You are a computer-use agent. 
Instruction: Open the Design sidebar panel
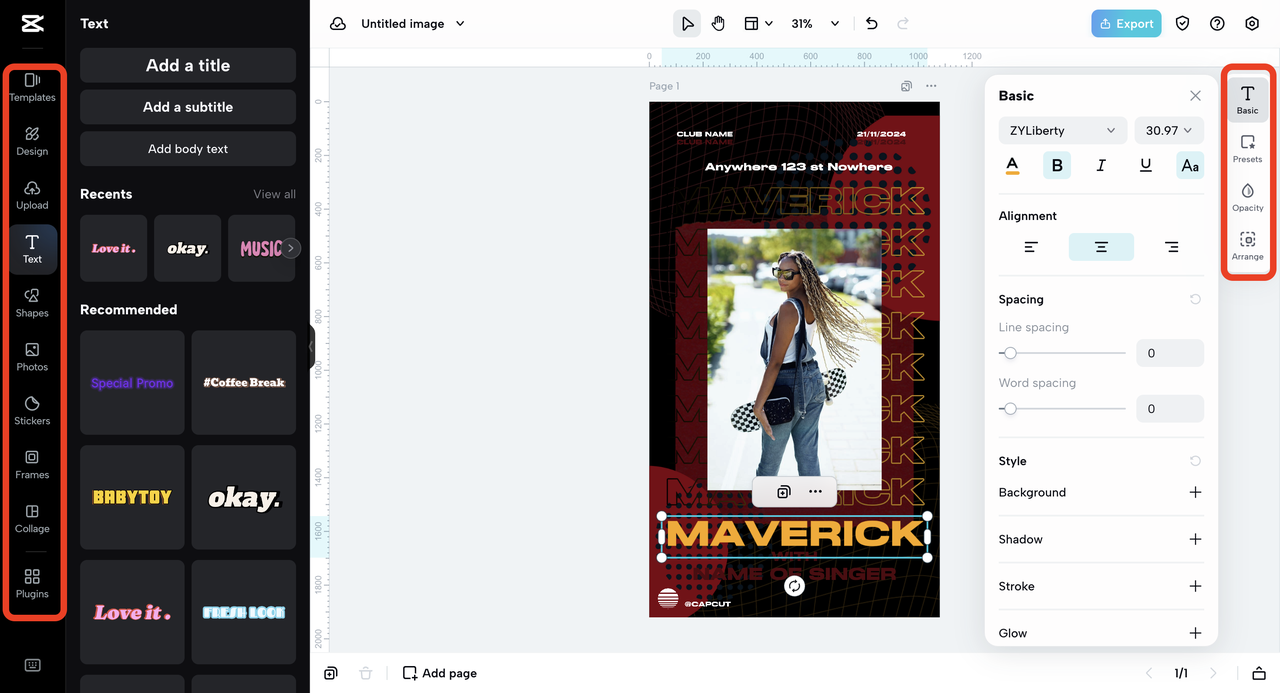(x=32, y=141)
